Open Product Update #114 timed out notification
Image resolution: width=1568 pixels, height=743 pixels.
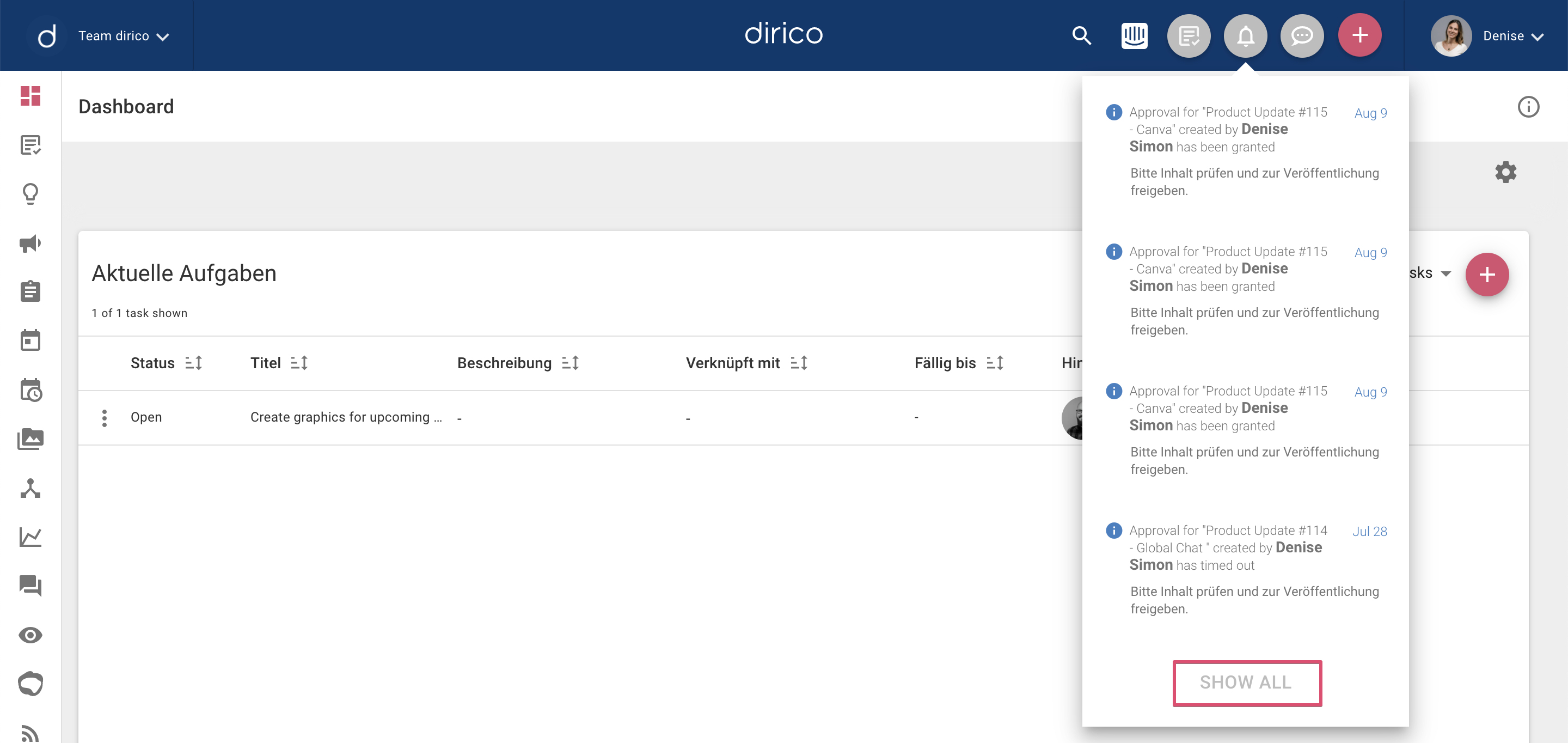[x=1245, y=569]
